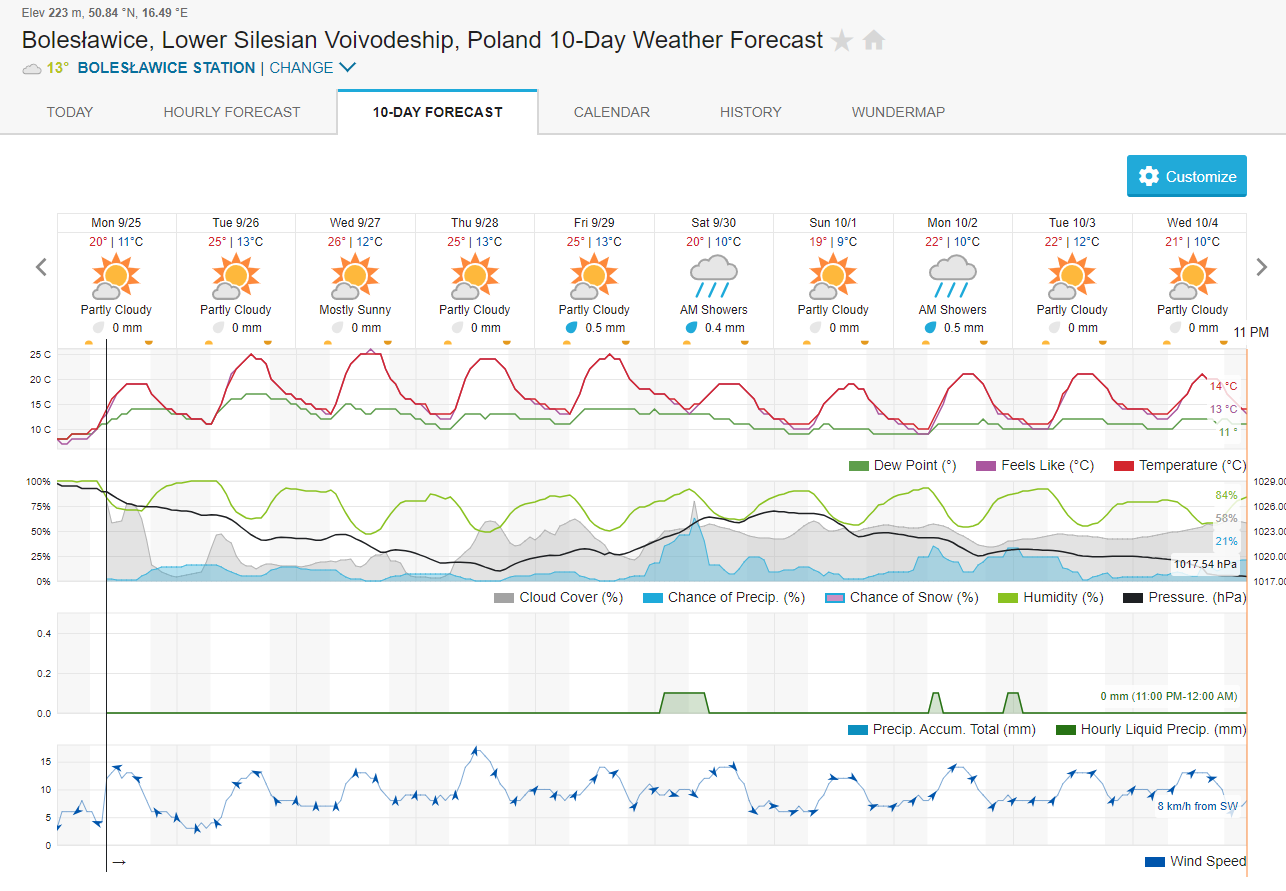Click the Monday 10/2 rain cloud icon
The width and height of the screenshot is (1286, 891).
(x=953, y=275)
